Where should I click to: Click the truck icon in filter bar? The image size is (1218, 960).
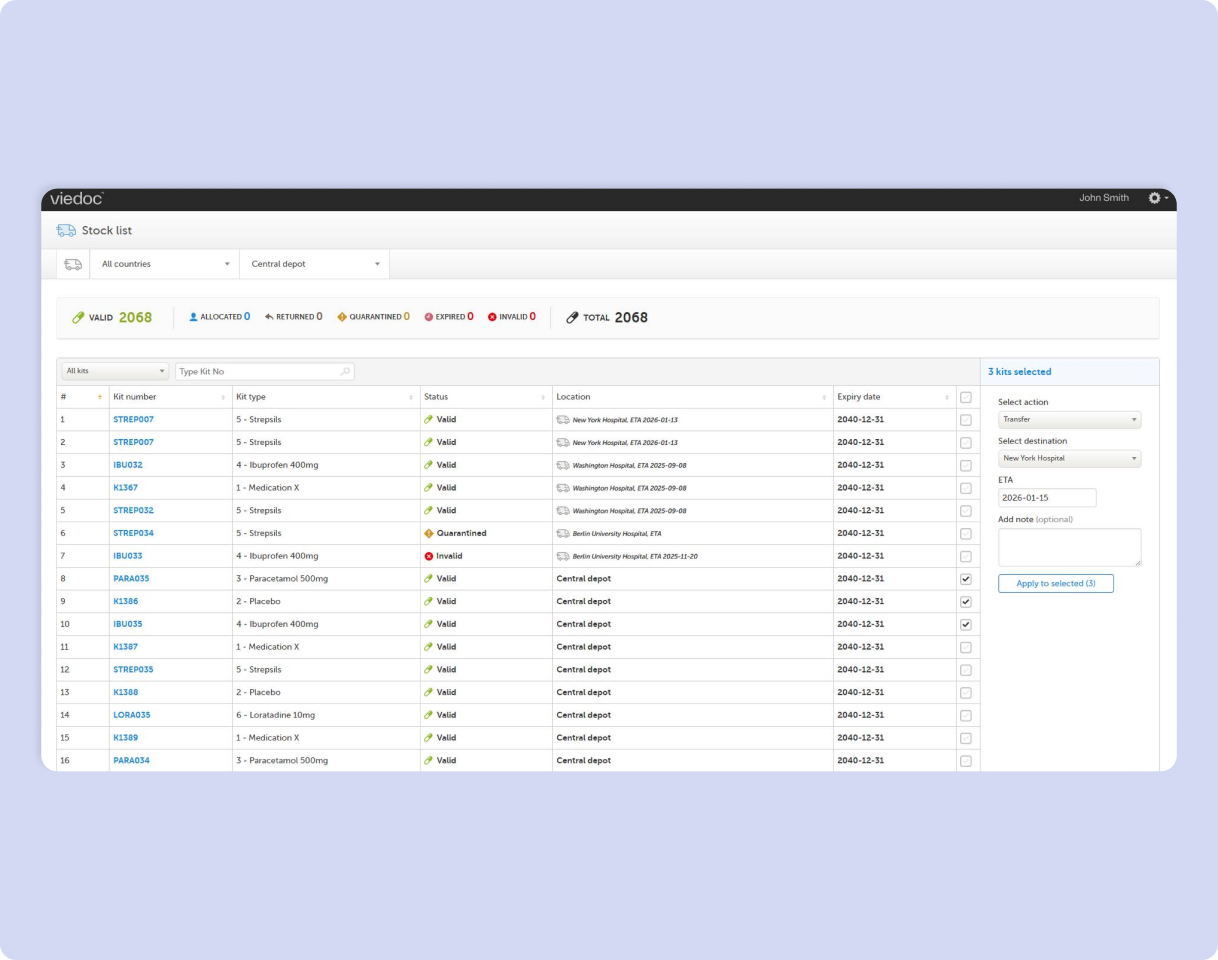point(73,264)
